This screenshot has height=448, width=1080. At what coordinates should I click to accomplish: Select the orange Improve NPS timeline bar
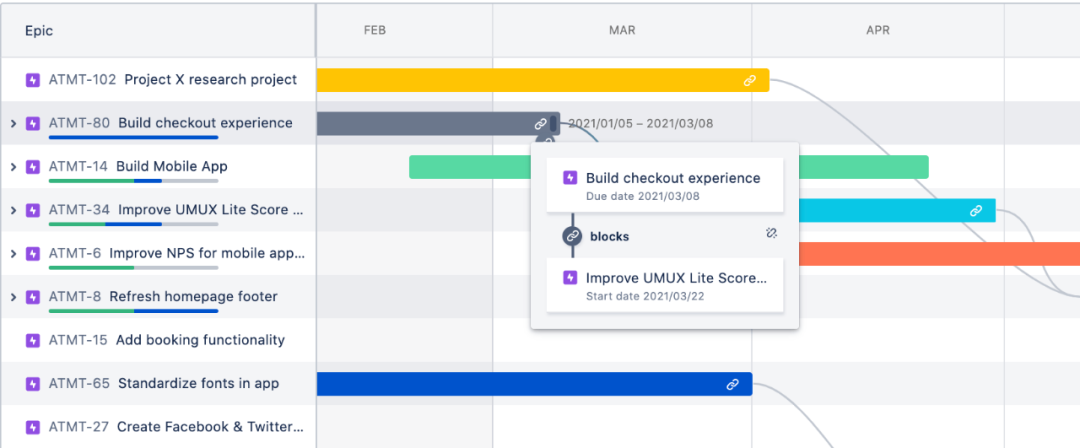tap(939, 254)
